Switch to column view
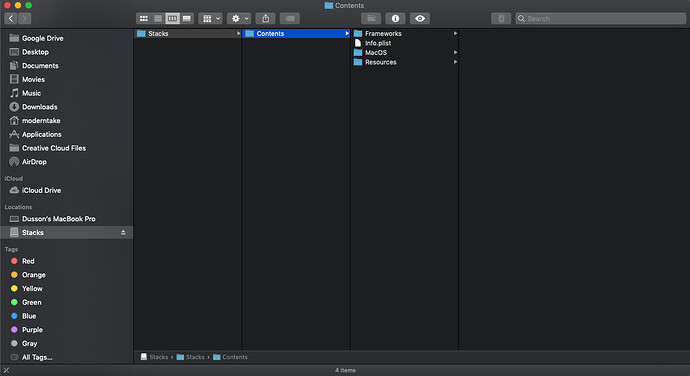The height and width of the screenshot is (376, 690). pos(172,18)
